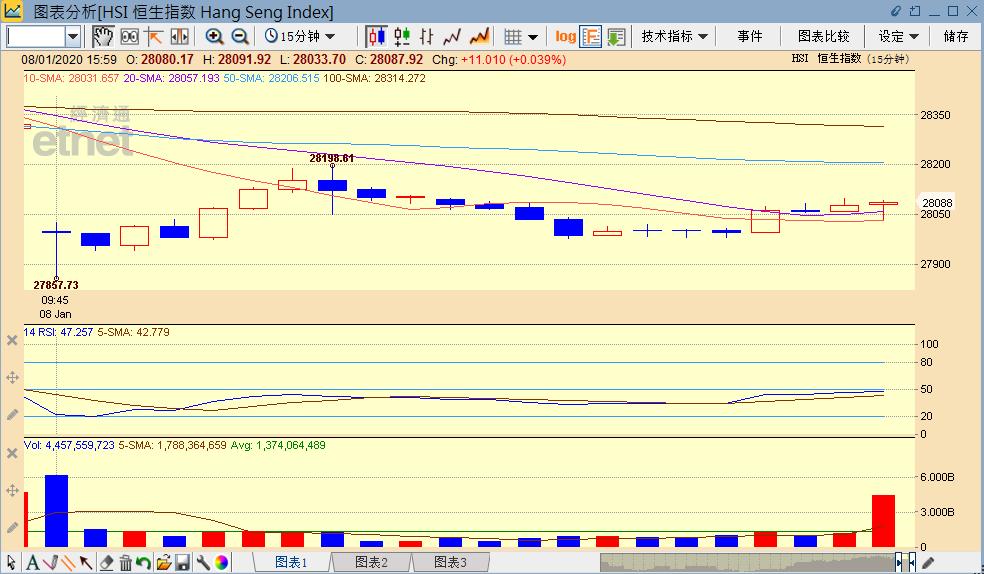The height and width of the screenshot is (574, 984).
Task: Click the floppy disk save icon
Action: [x=183, y=563]
